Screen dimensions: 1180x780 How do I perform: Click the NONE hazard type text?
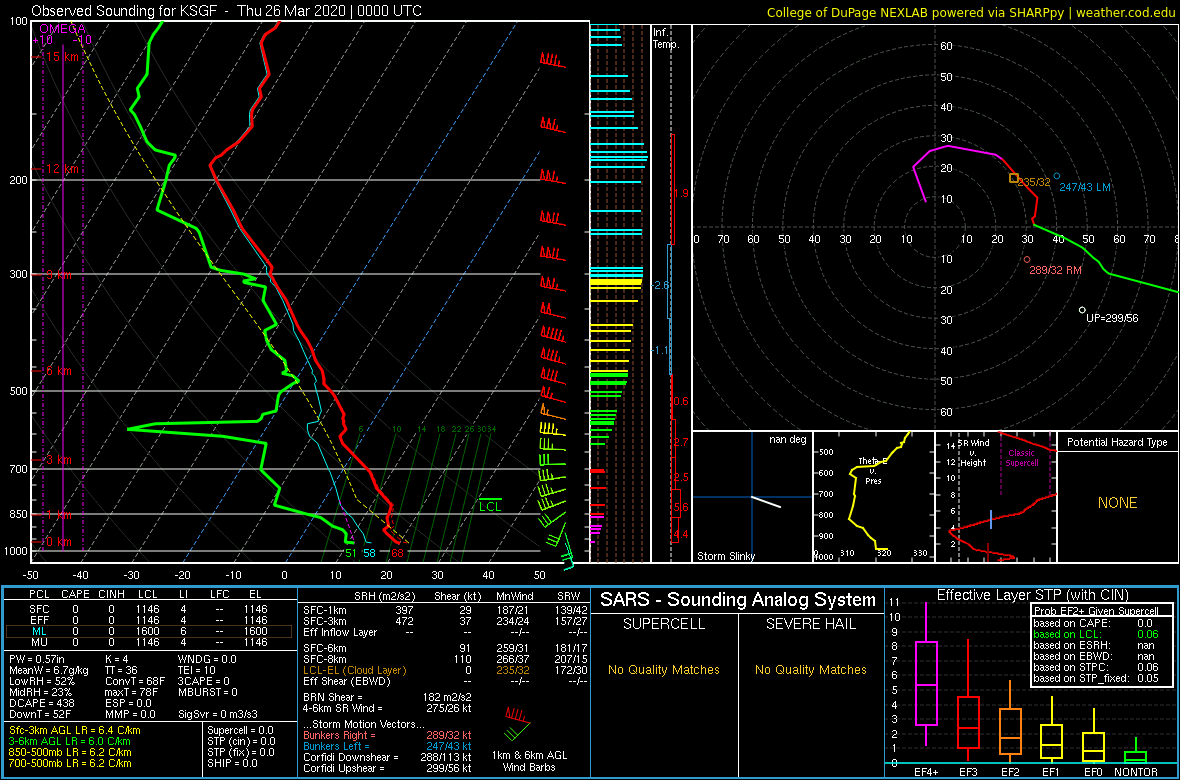1117,503
